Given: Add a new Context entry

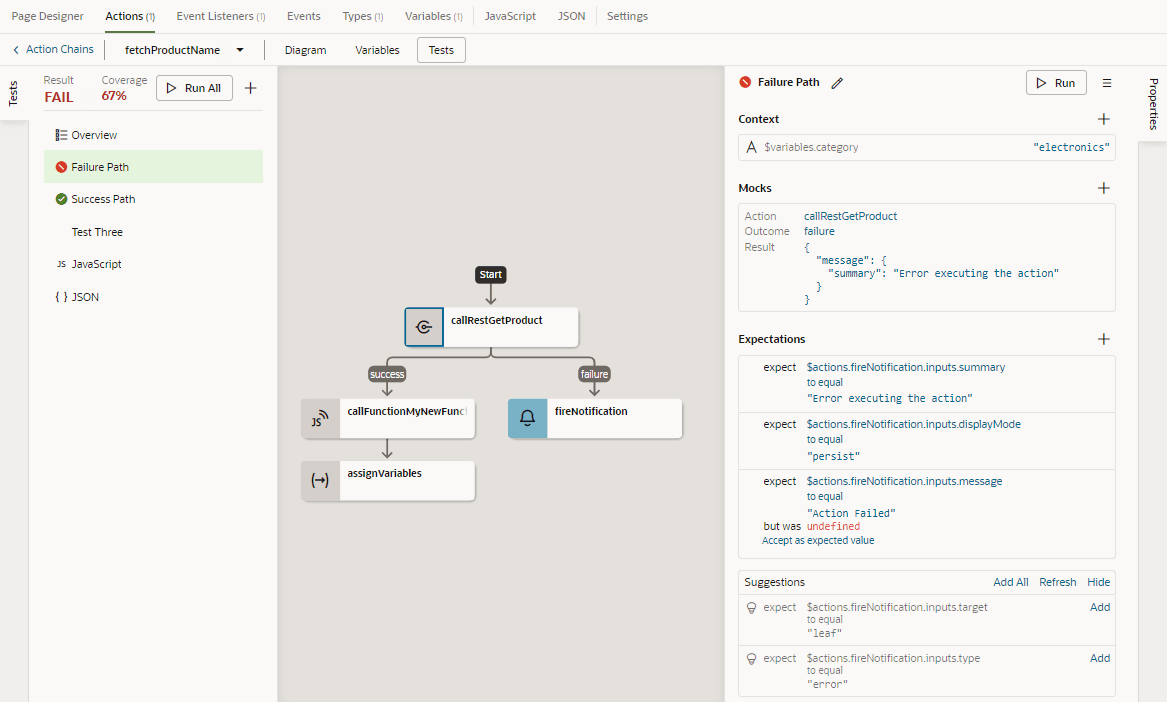Looking at the screenshot, I should 1104,119.
